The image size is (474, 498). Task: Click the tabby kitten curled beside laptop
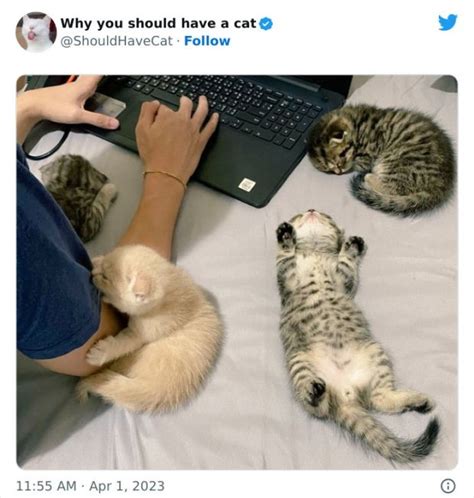click(382, 158)
